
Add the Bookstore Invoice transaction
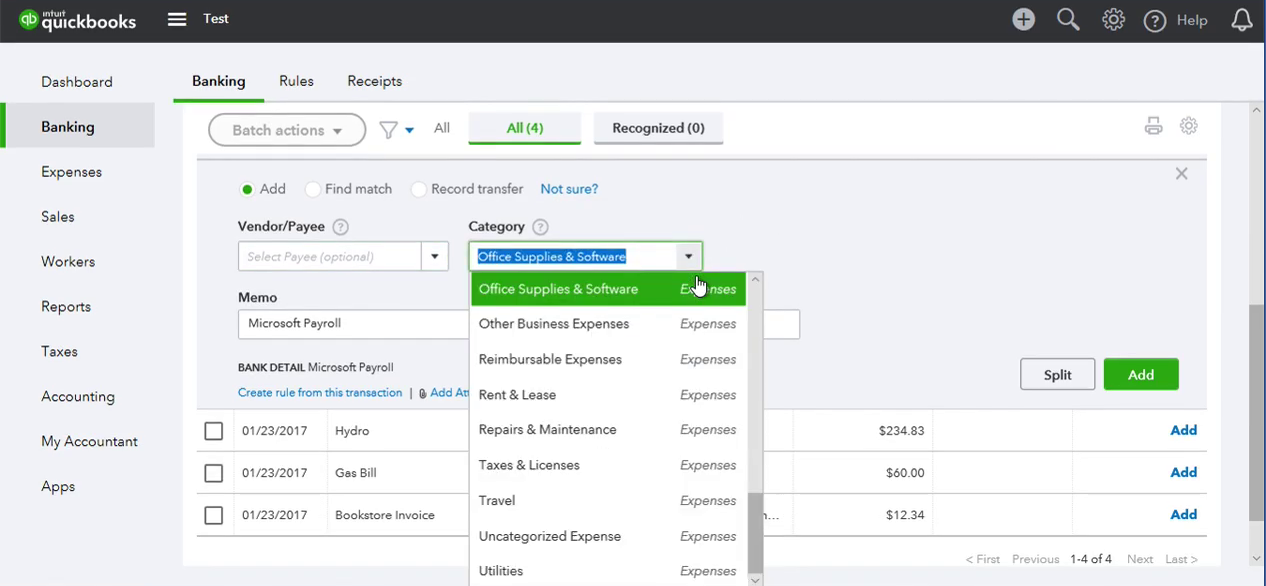1183,515
